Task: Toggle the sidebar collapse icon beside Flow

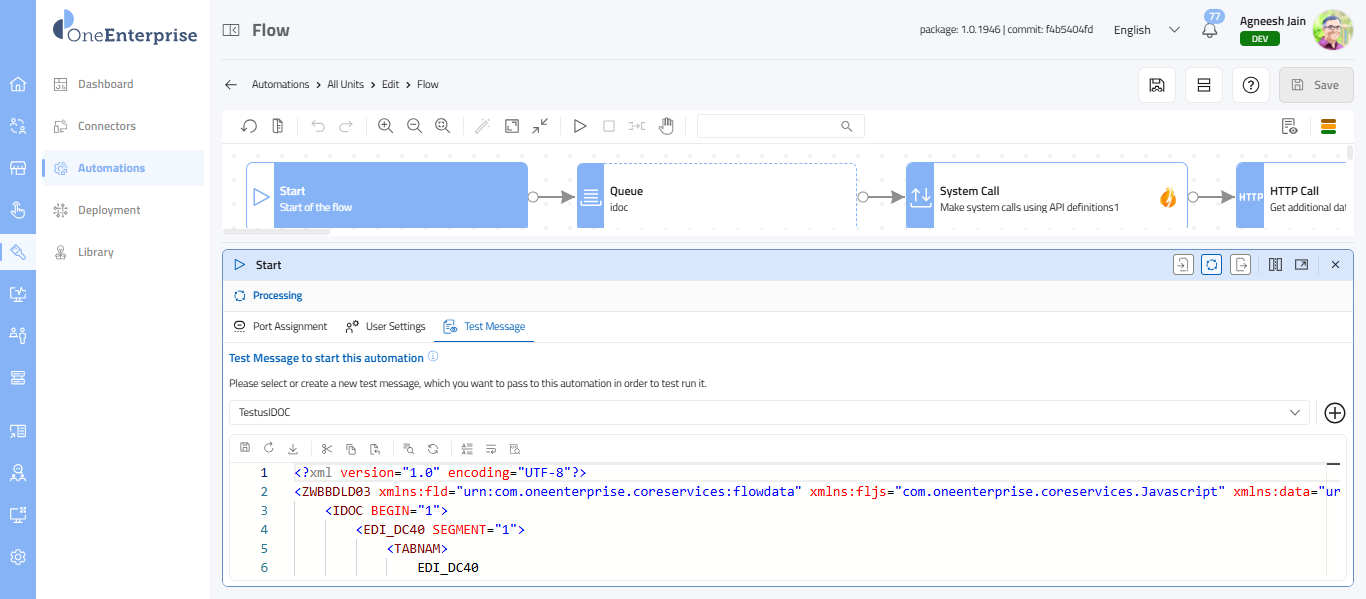Action: coord(231,30)
